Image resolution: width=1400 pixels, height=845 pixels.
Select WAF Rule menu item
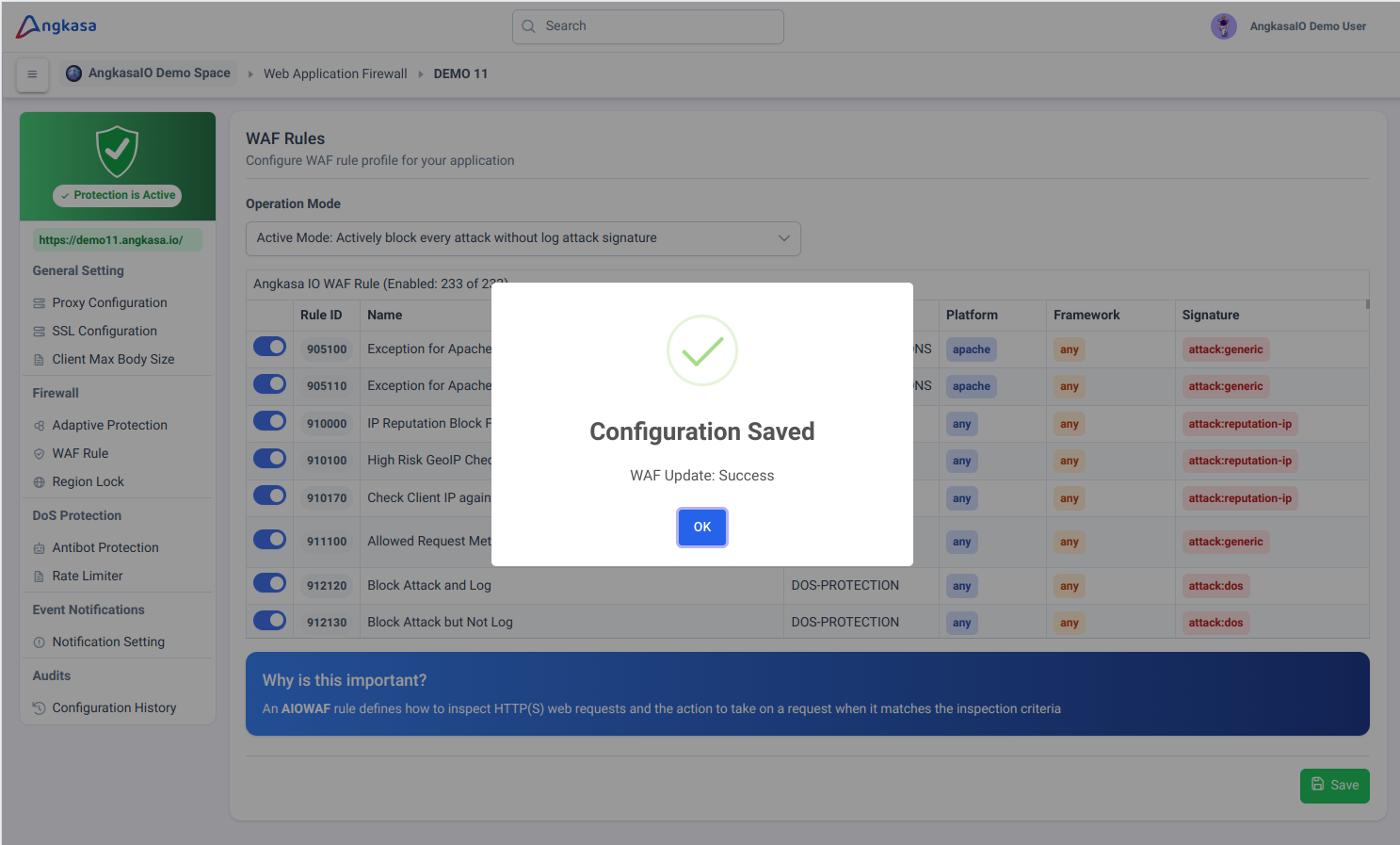click(80, 454)
